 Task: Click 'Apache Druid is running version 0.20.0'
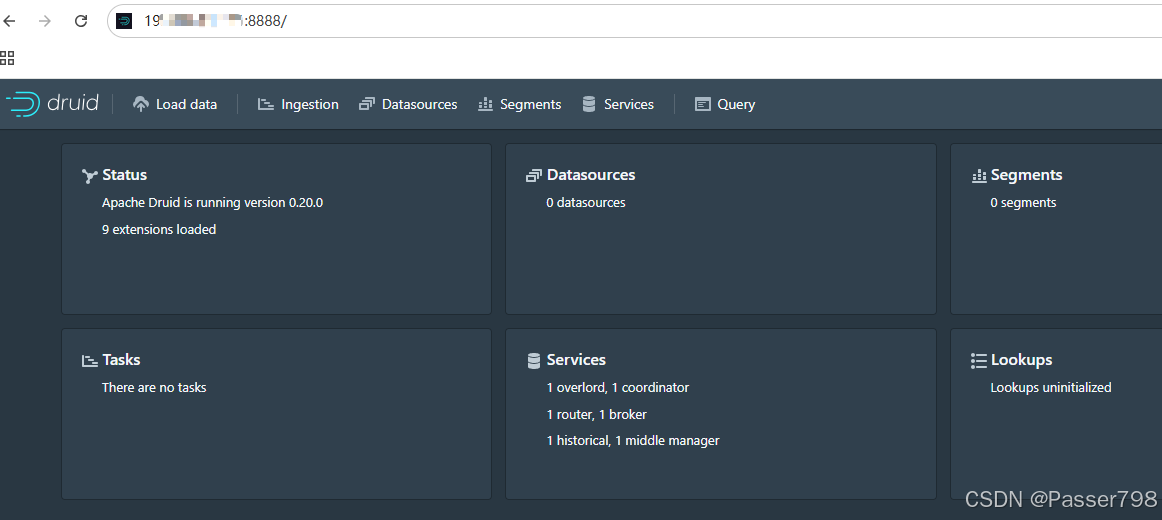click(x=212, y=202)
